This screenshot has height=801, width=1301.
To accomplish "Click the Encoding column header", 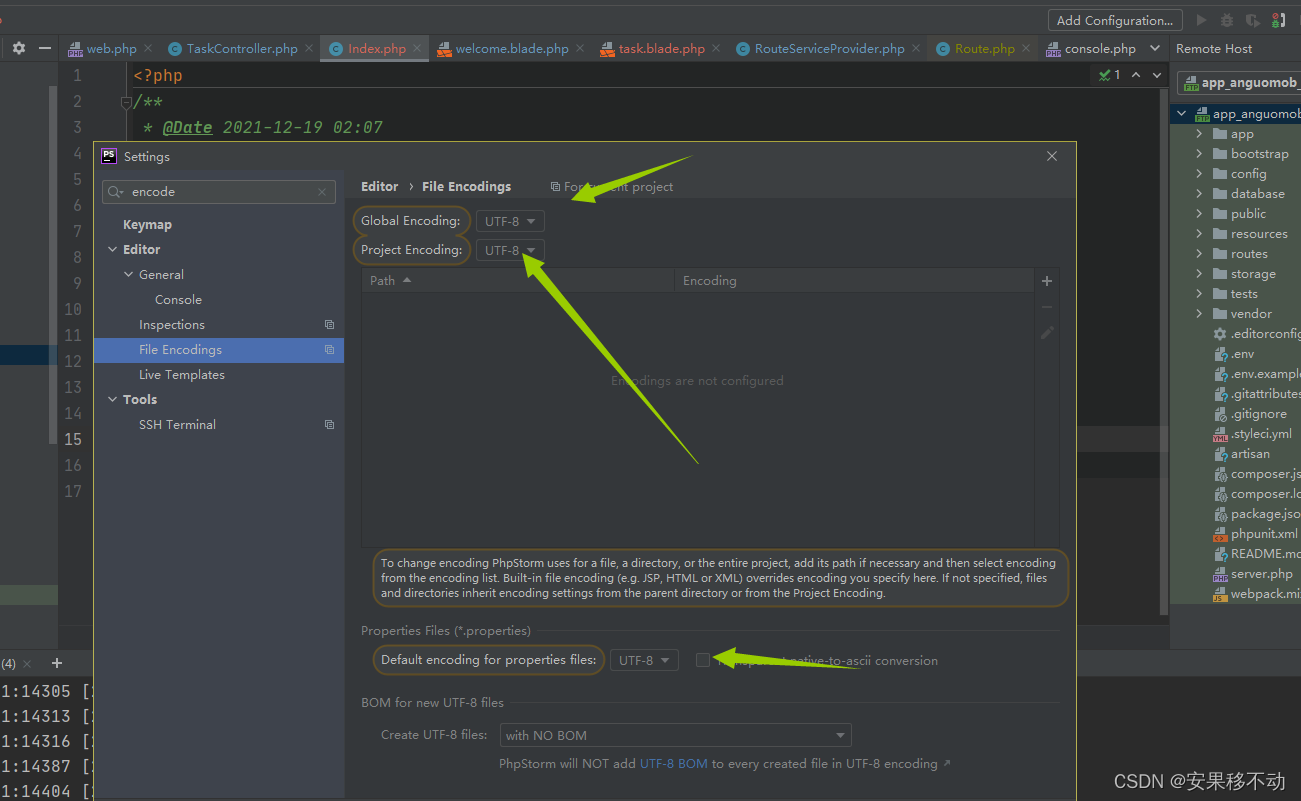I will [854, 281].
